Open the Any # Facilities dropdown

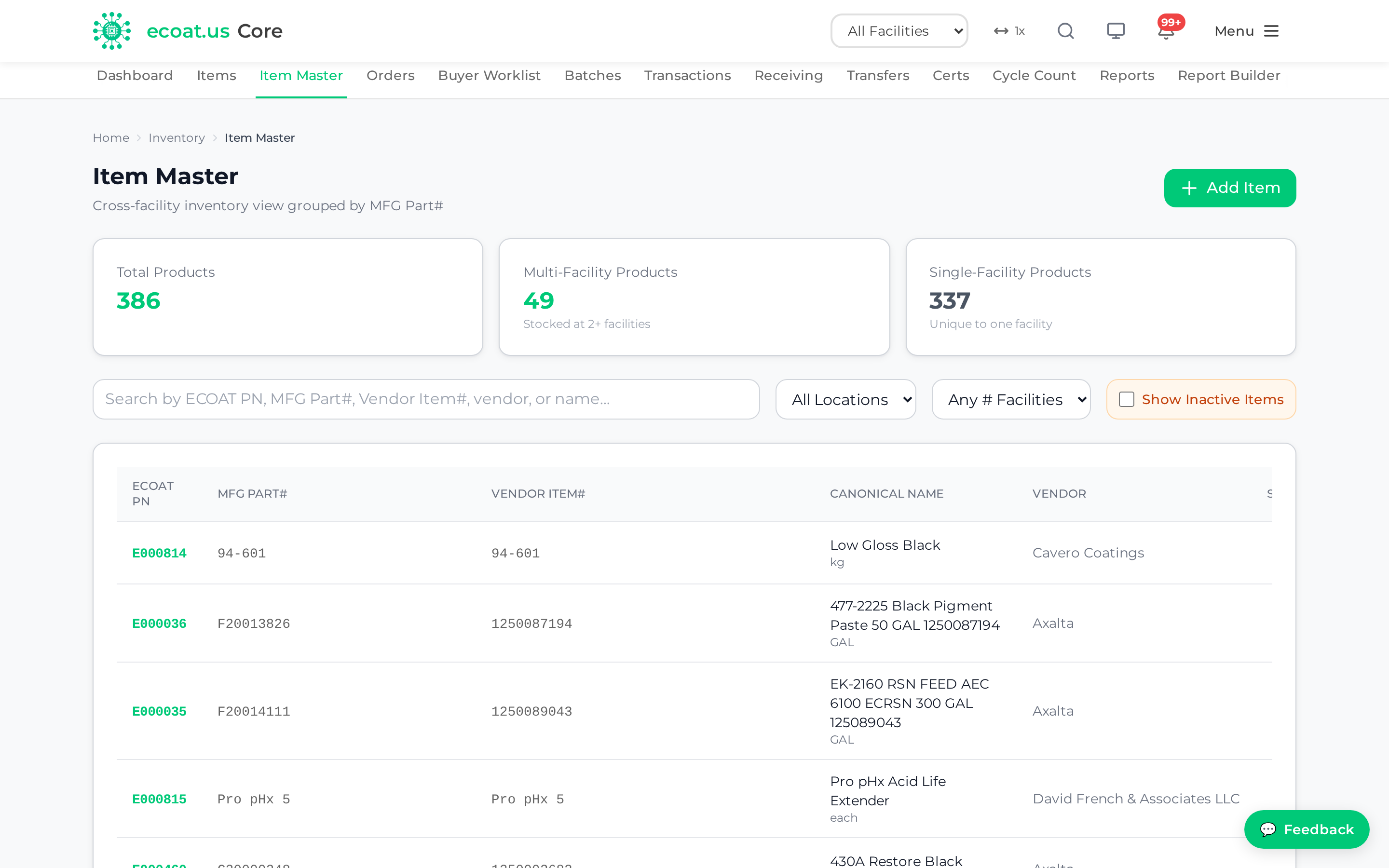(x=1011, y=399)
